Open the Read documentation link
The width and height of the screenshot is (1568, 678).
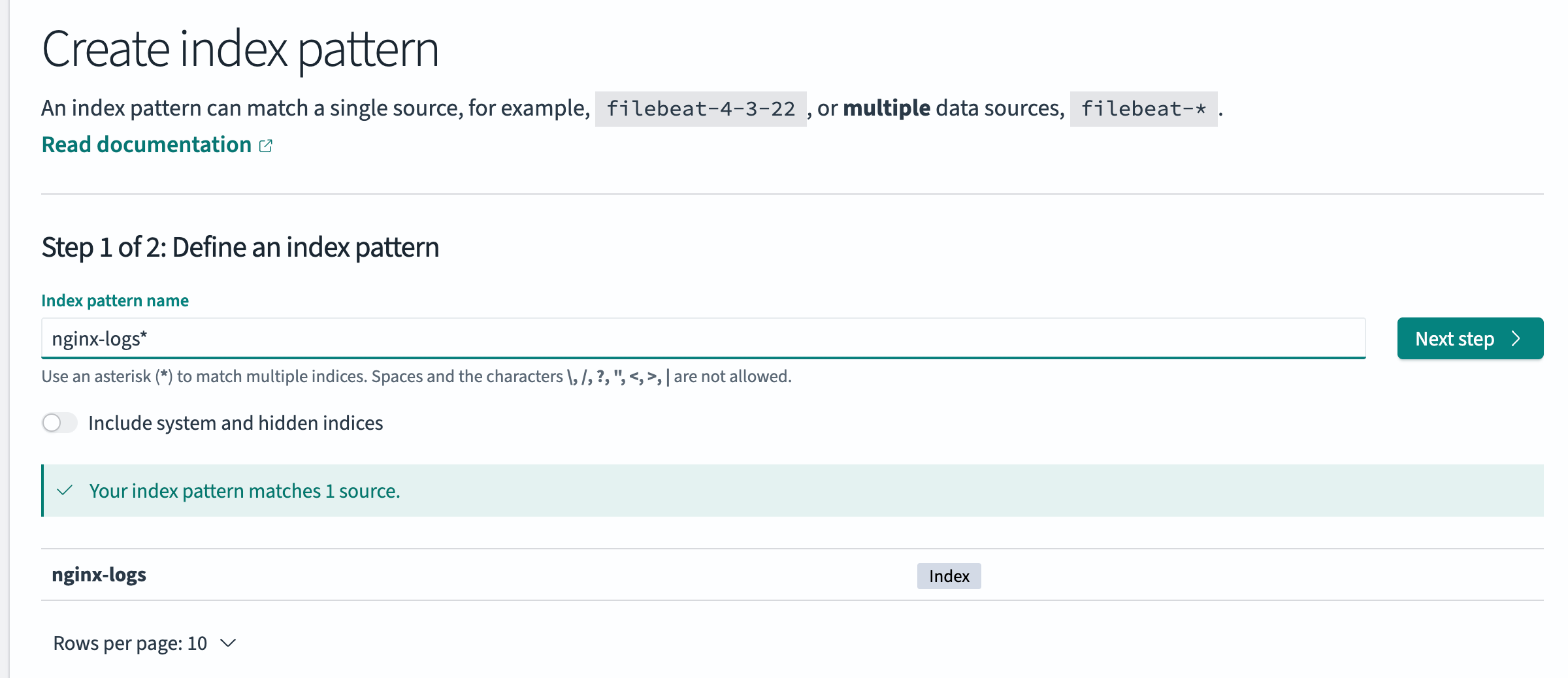point(146,145)
